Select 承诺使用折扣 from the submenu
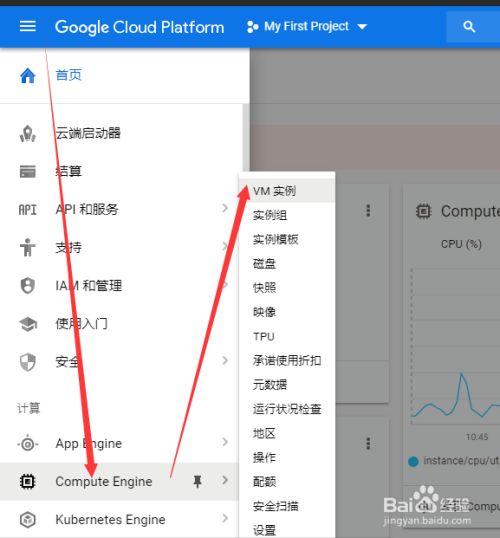 [287, 361]
